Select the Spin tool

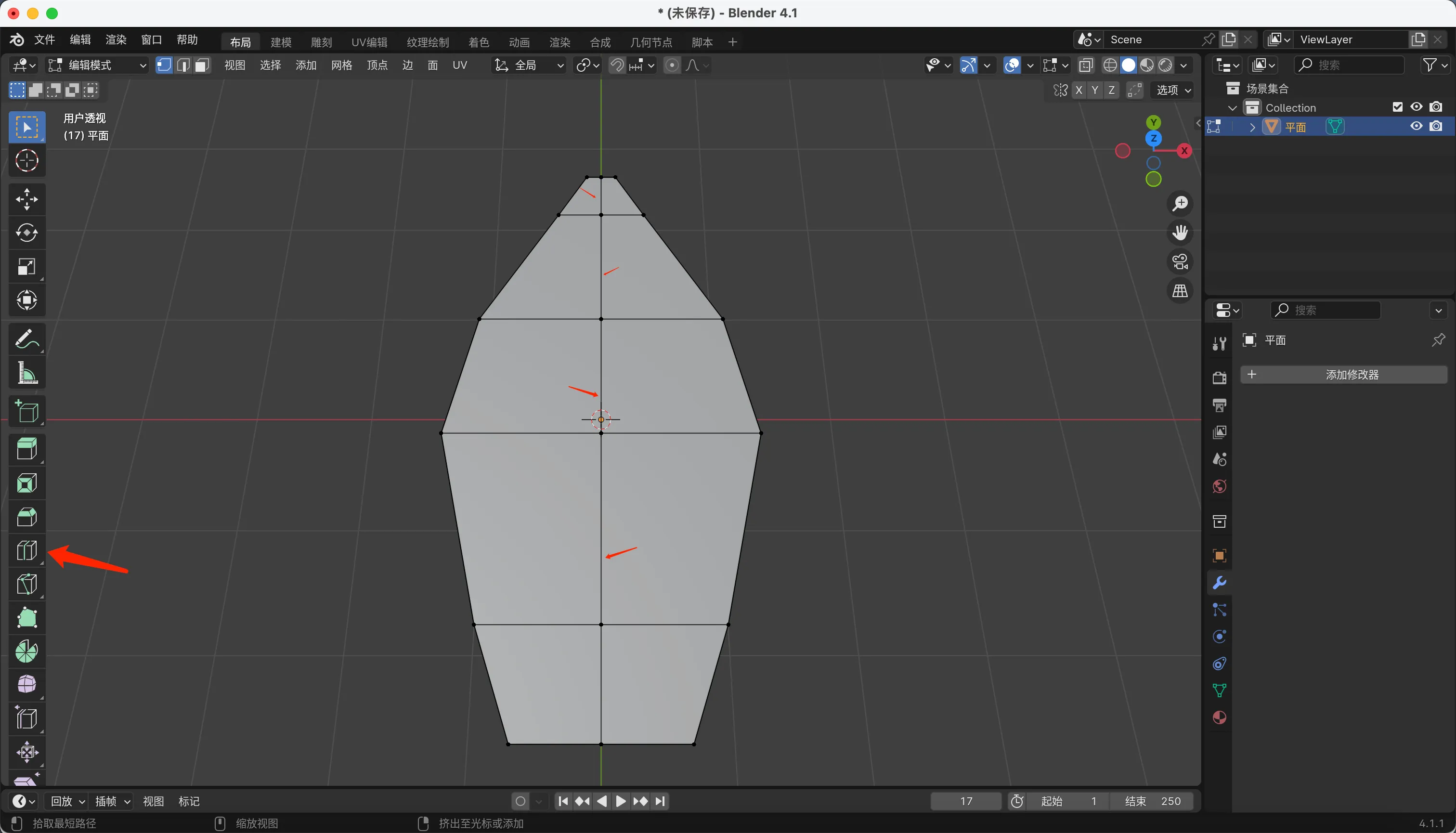click(x=26, y=651)
